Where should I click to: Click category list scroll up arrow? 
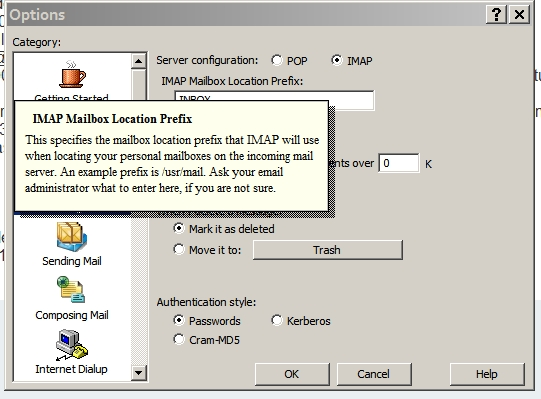[x=139, y=61]
